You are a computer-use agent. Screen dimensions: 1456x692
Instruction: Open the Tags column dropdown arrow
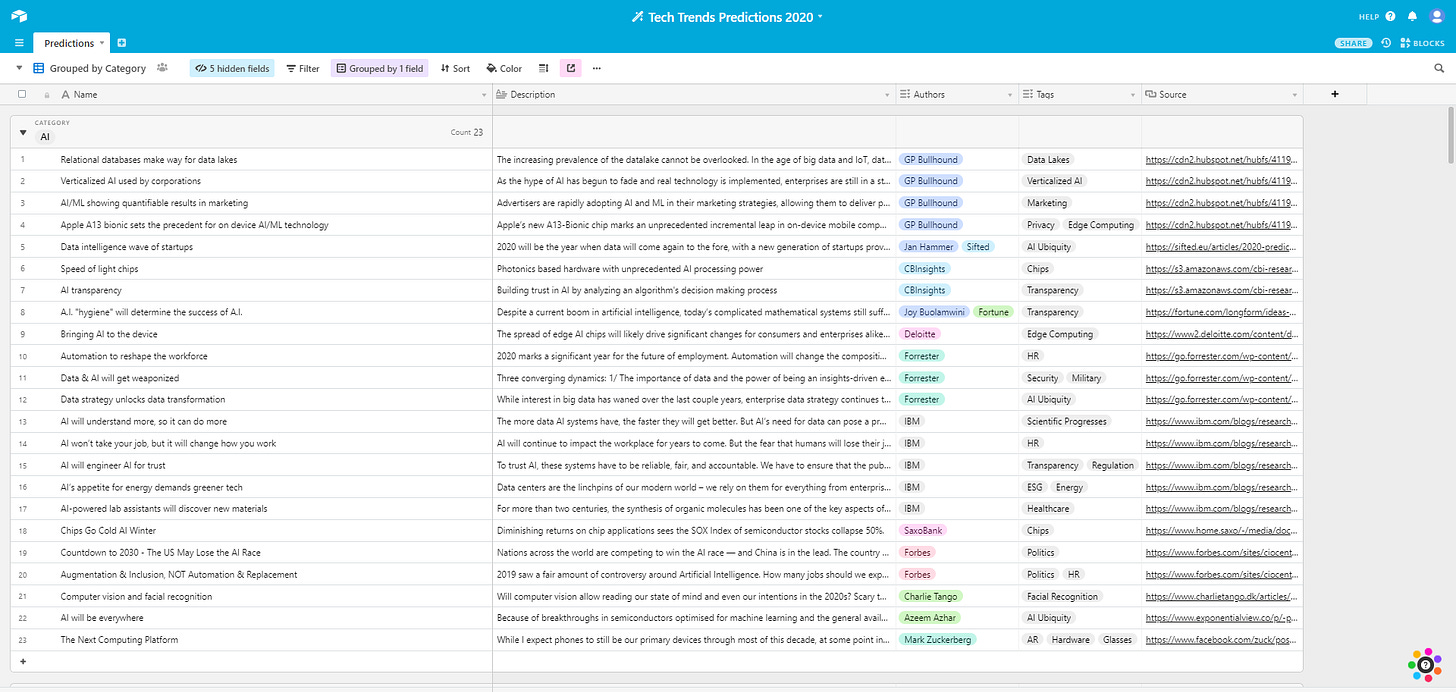click(1133, 95)
